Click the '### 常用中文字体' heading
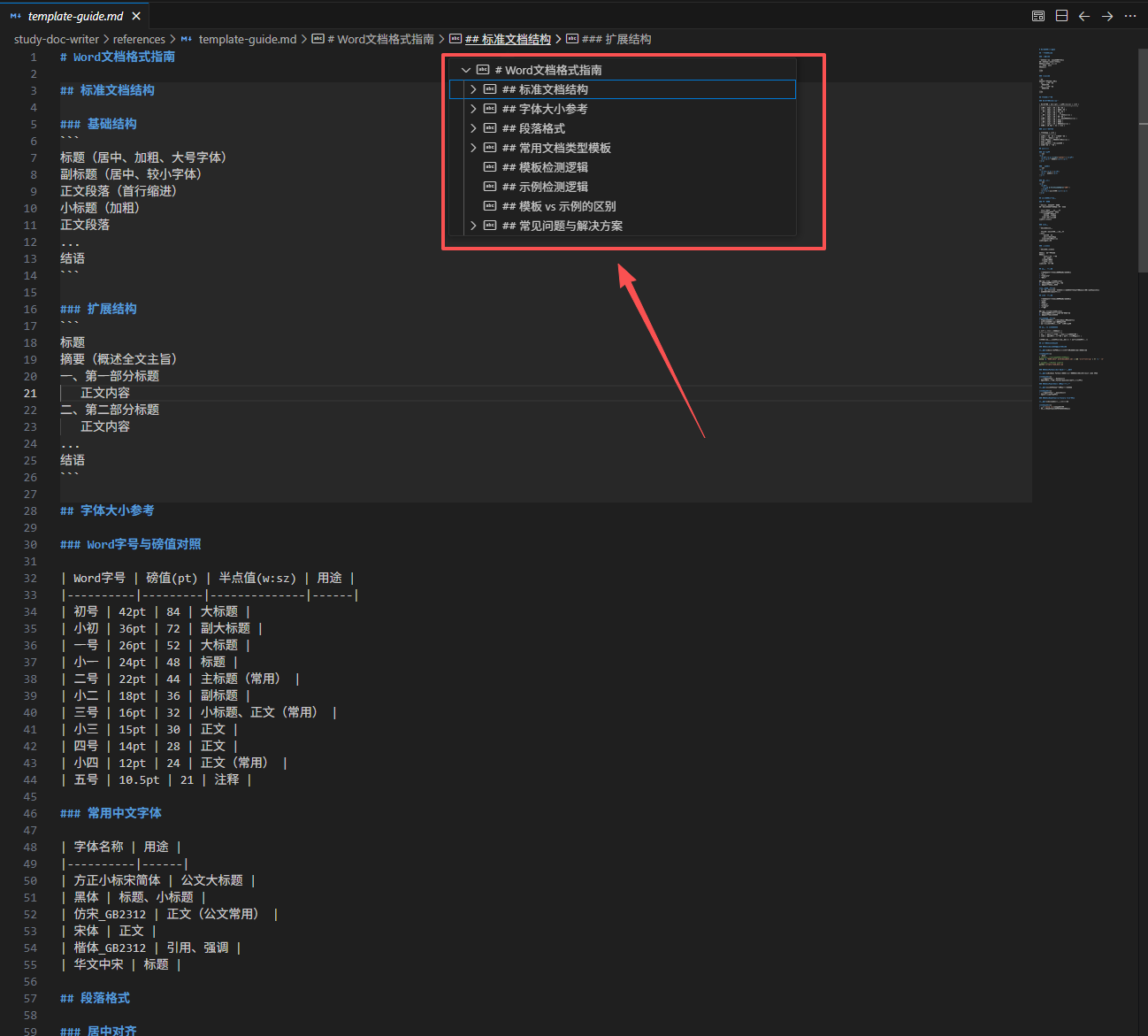The height and width of the screenshot is (1036, 1148). (111, 813)
